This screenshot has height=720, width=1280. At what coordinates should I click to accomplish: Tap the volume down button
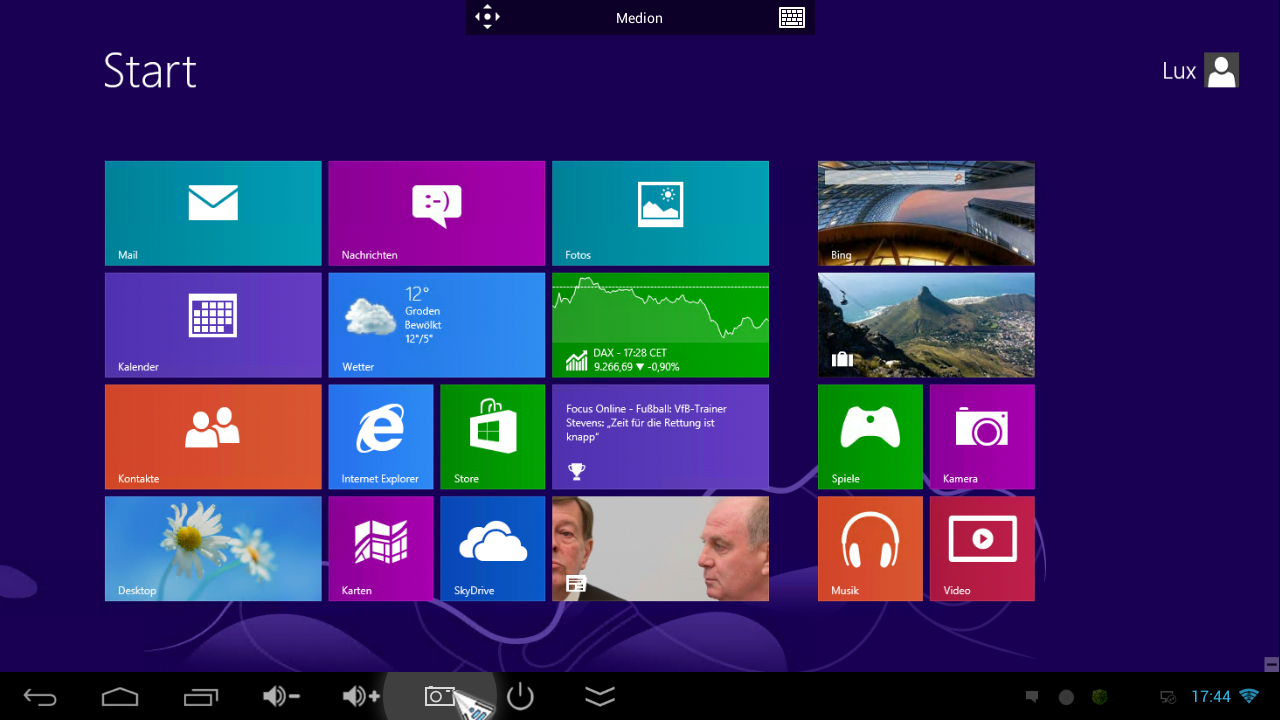click(281, 696)
